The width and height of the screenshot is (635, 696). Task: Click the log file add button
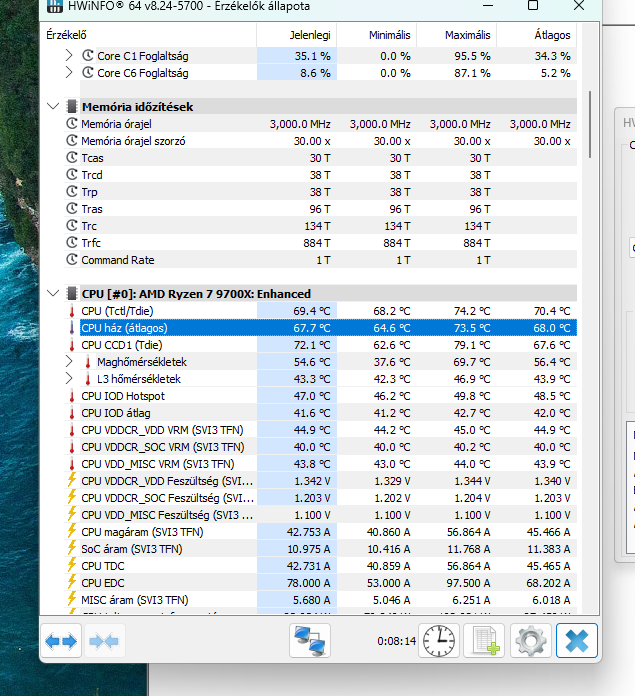point(484,641)
